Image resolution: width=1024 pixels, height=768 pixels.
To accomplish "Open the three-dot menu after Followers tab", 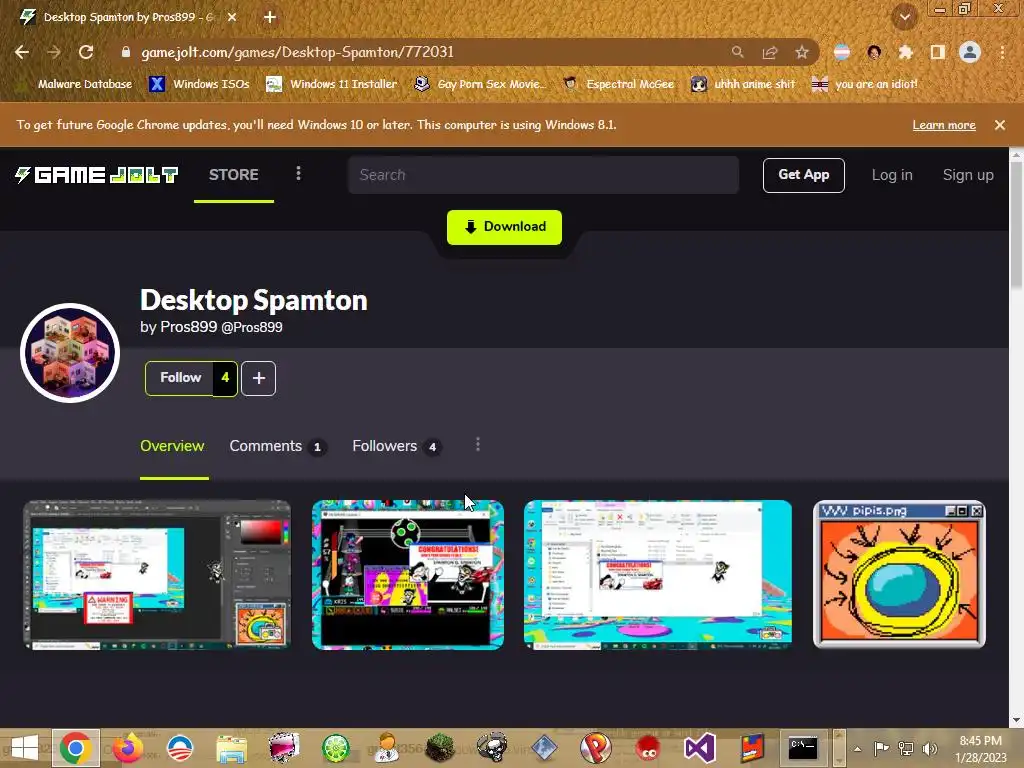I will pyautogui.click(x=478, y=445).
